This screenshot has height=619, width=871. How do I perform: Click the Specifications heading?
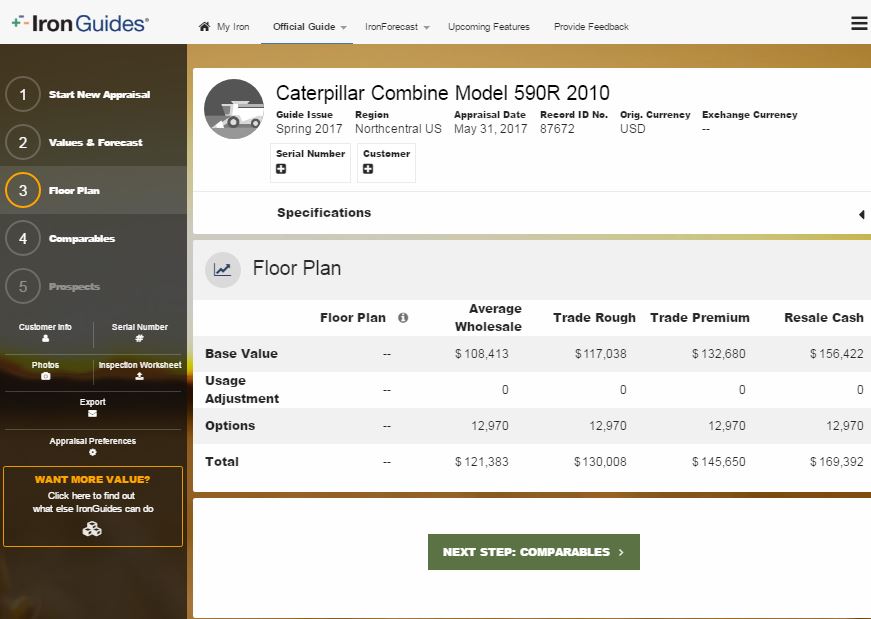pyautogui.click(x=324, y=213)
